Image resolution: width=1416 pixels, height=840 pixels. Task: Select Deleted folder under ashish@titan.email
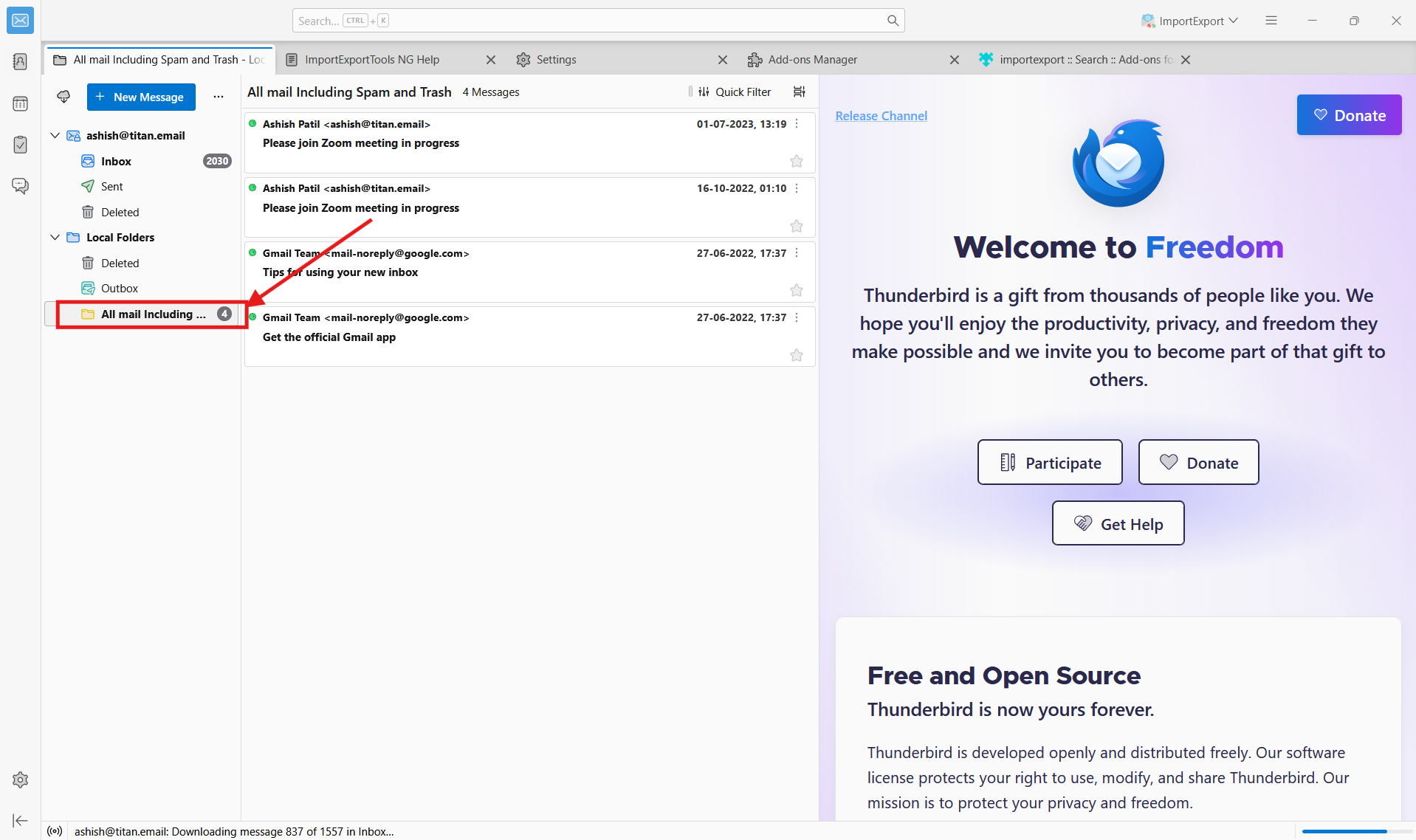[x=142, y=212]
